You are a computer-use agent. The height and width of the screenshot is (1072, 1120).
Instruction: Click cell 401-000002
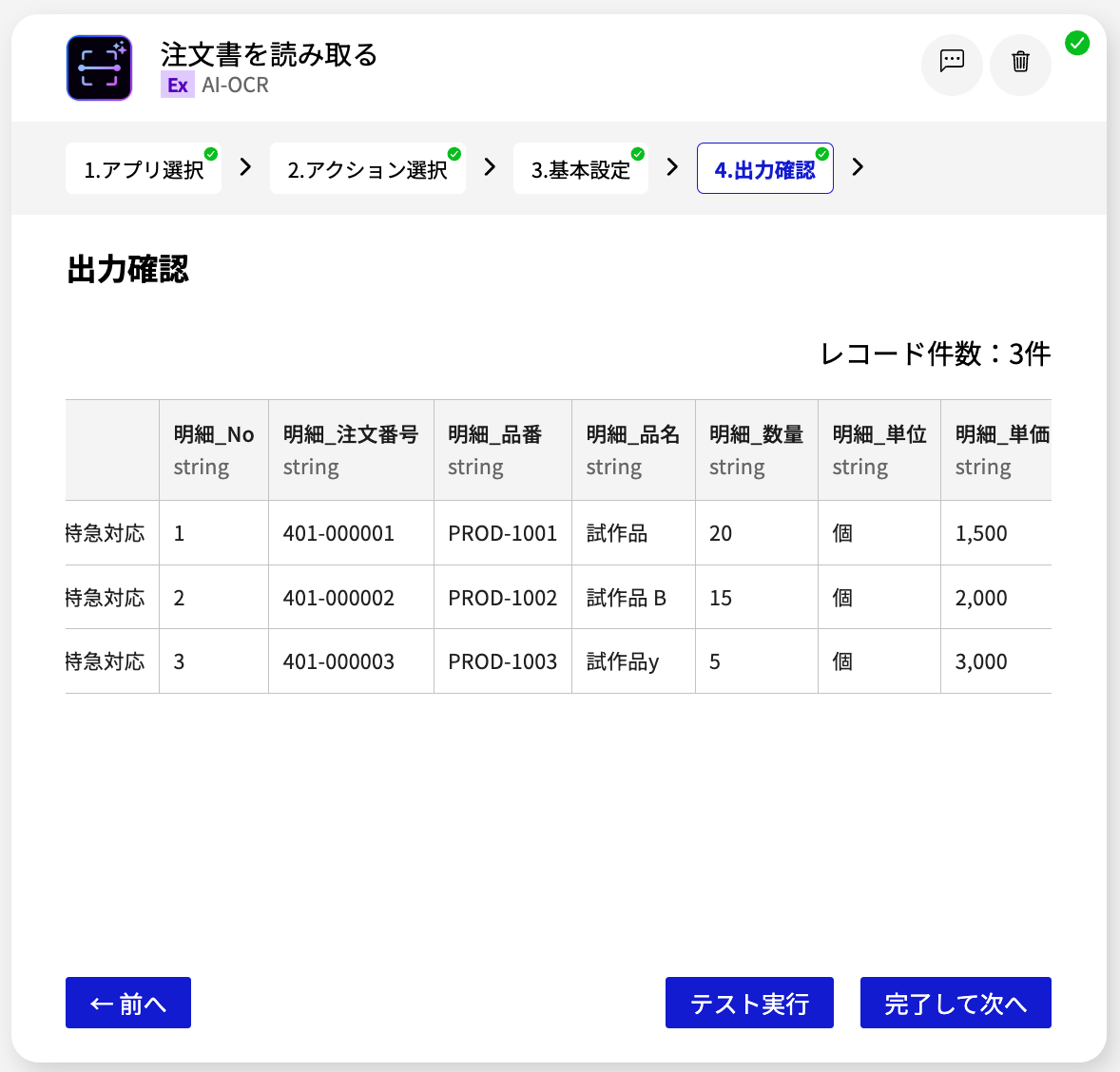point(351,597)
